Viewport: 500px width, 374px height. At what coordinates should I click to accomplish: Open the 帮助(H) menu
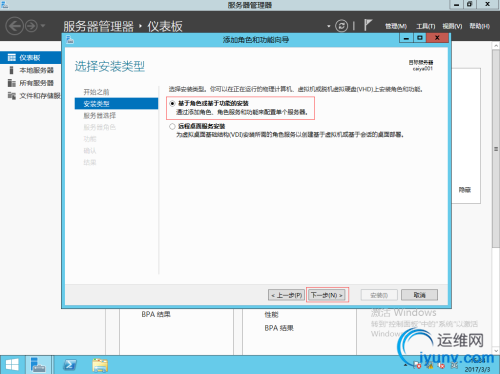point(479,26)
